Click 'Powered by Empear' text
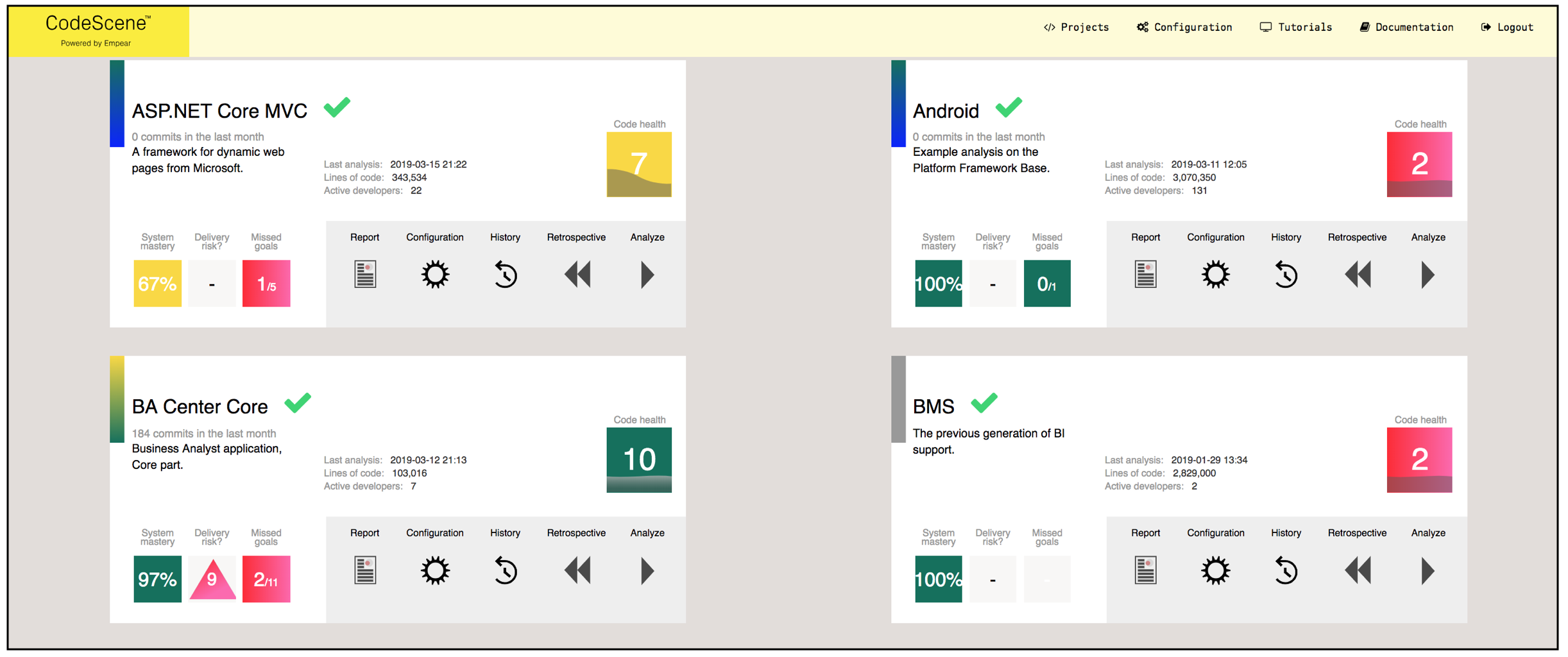The width and height of the screenshot is (1568, 657). (96, 44)
